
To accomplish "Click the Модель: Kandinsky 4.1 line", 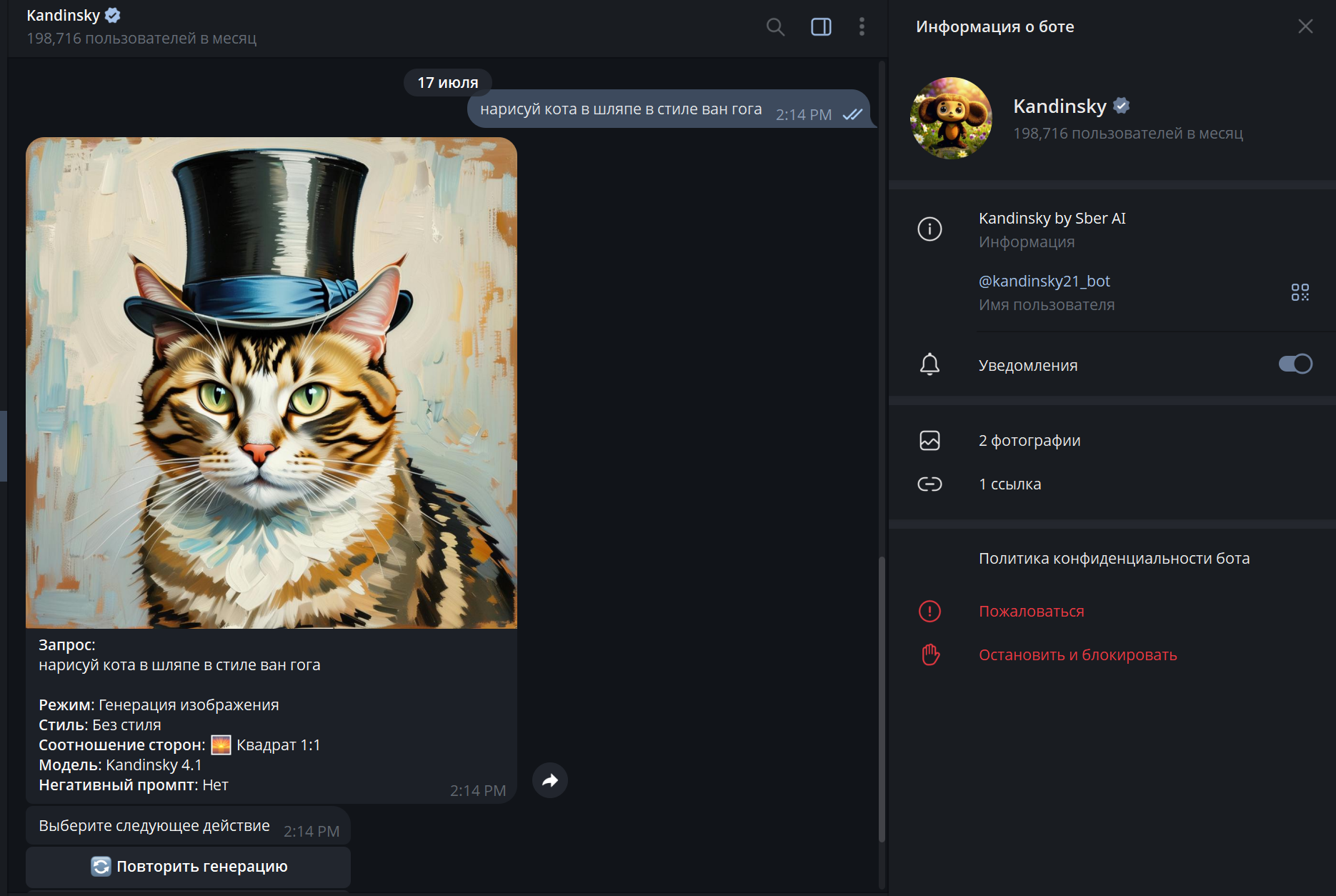I will tap(120, 765).
